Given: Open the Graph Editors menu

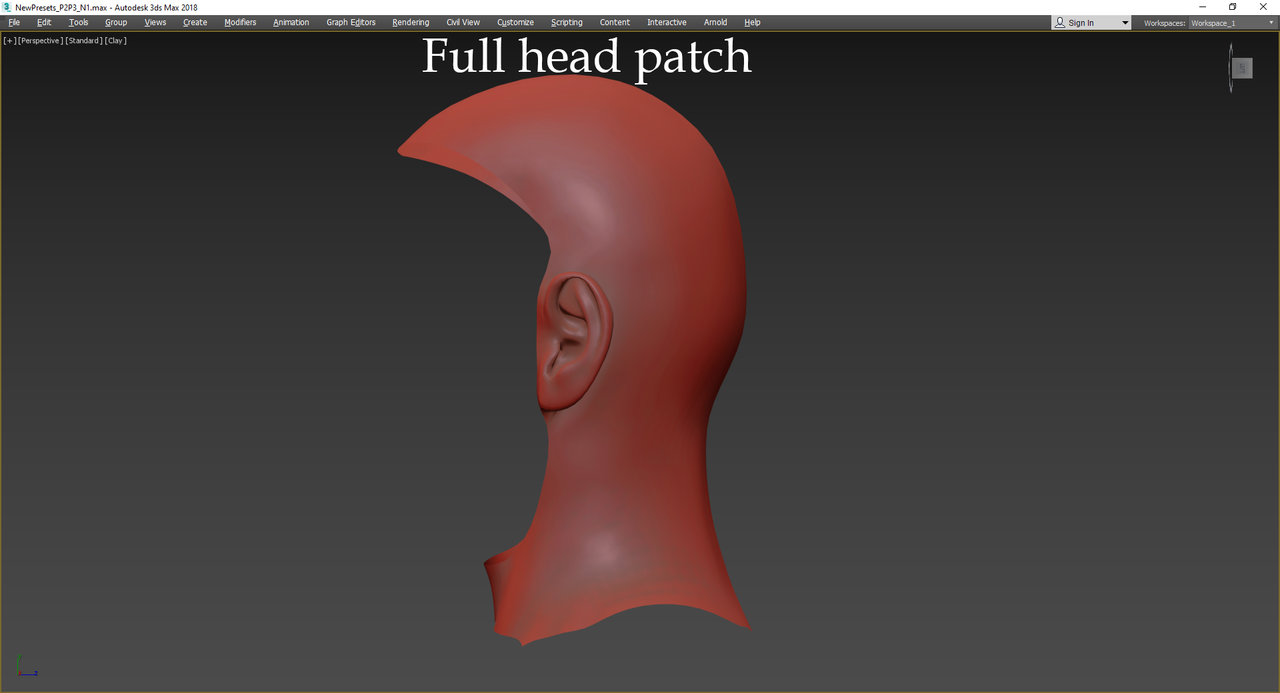Looking at the screenshot, I should pyautogui.click(x=351, y=22).
